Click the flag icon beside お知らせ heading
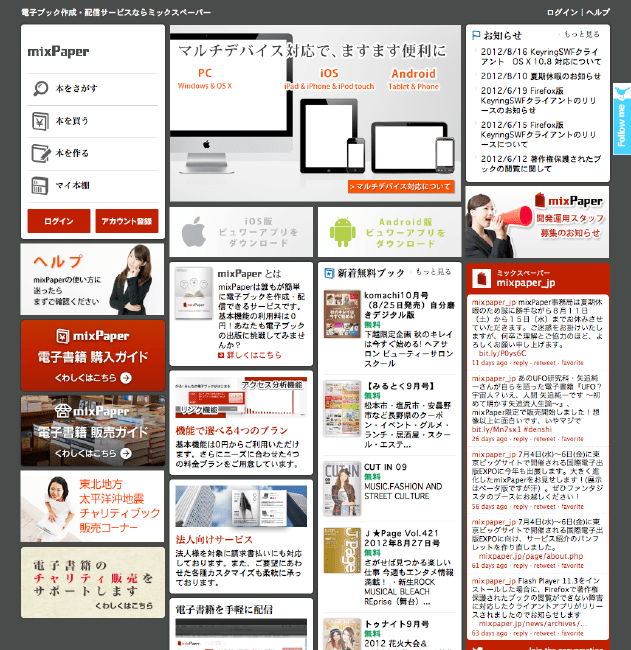Viewport: 631px width, 650px height. point(476,36)
